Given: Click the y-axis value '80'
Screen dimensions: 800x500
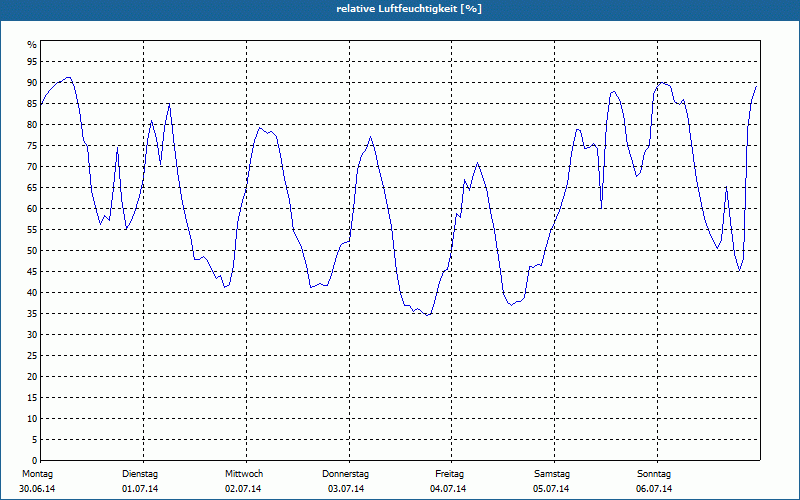Looking at the screenshot, I should coord(32,124).
